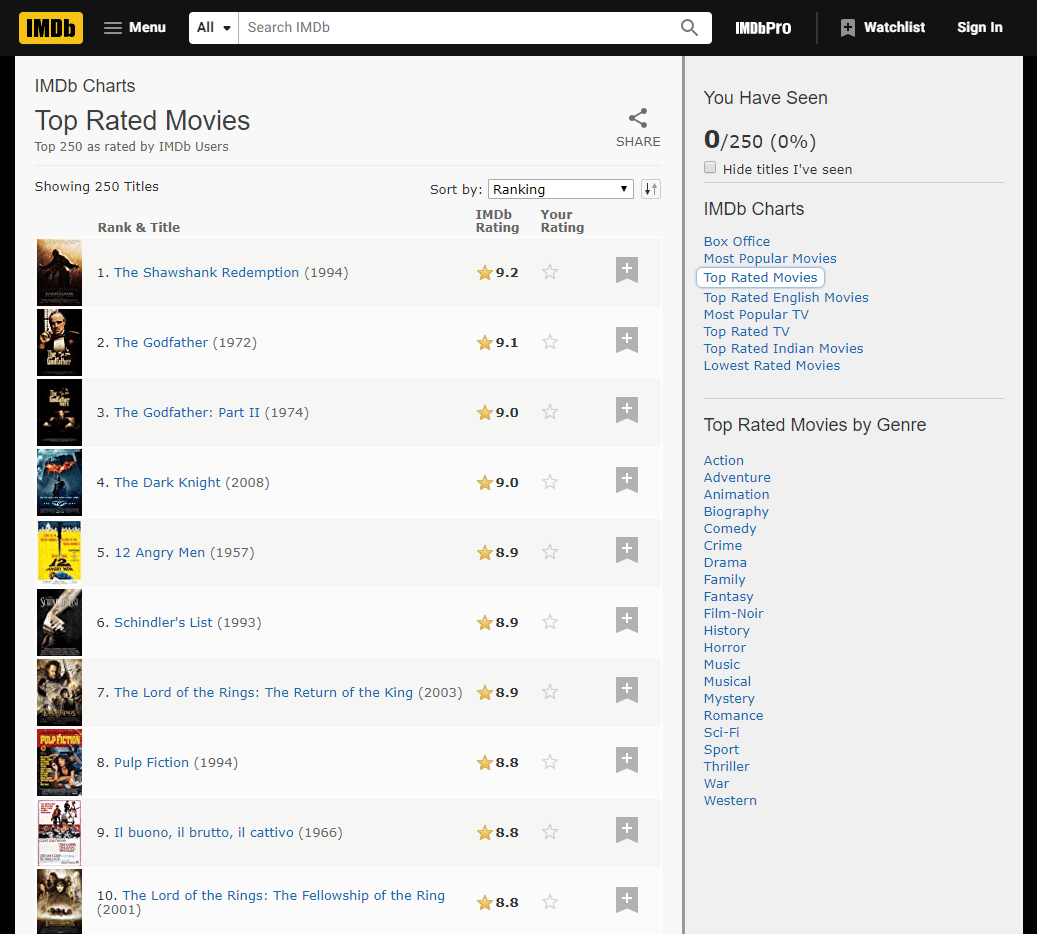This screenshot has width=1037, height=934.
Task: Add Schindler's List to watchlist
Action: (x=627, y=620)
